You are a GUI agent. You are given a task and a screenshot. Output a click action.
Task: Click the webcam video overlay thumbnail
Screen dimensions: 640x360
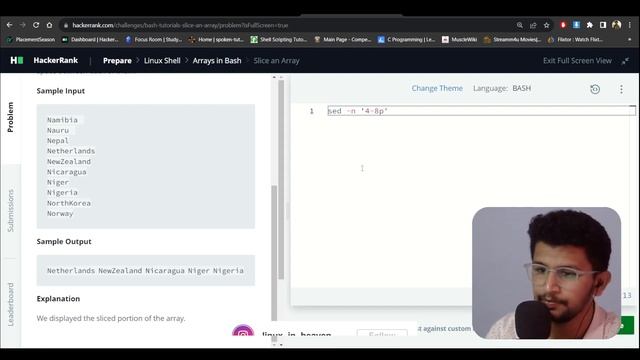point(547,273)
